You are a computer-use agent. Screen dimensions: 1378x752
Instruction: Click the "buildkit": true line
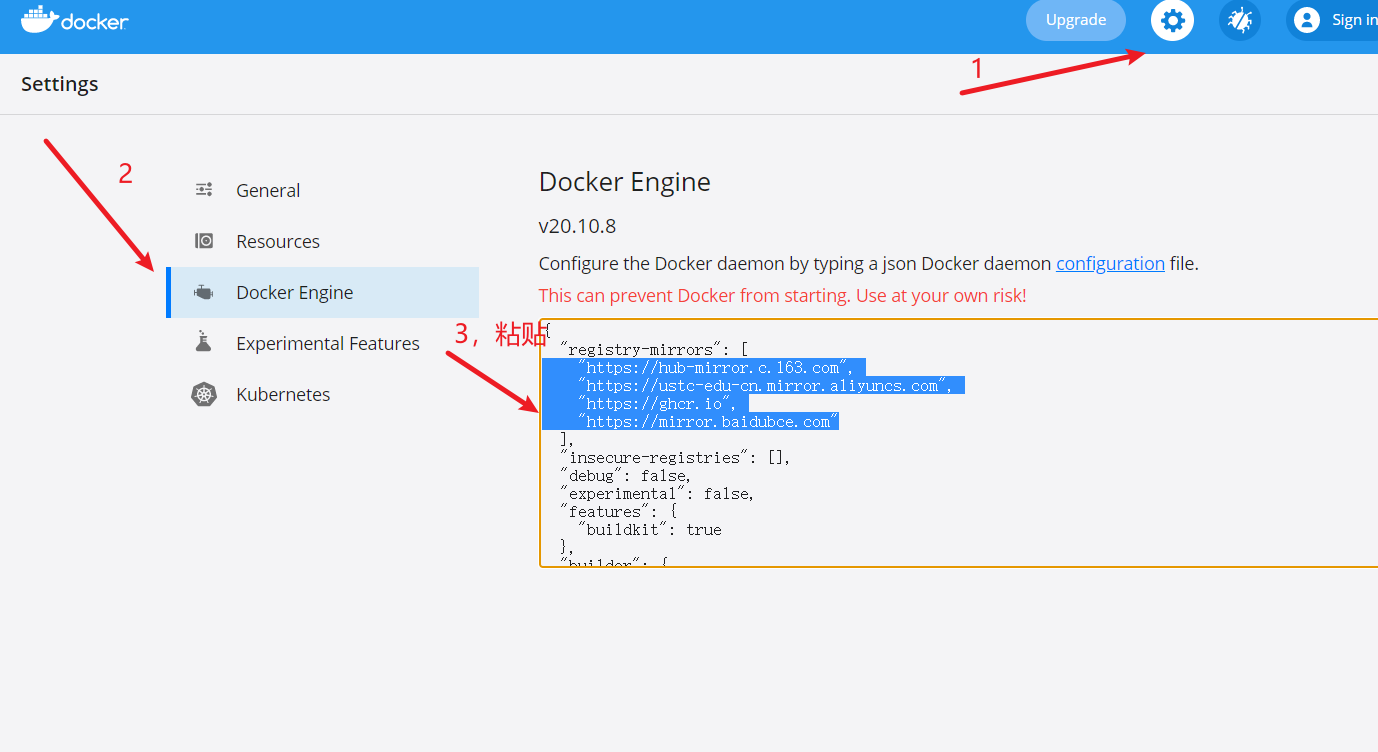[x=650, y=530]
